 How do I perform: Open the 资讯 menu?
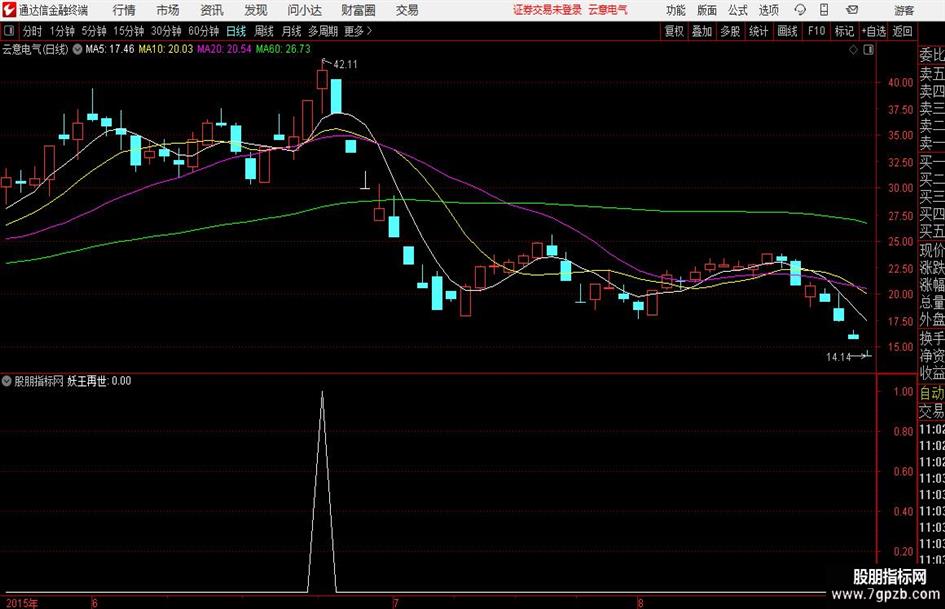click(212, 10)
